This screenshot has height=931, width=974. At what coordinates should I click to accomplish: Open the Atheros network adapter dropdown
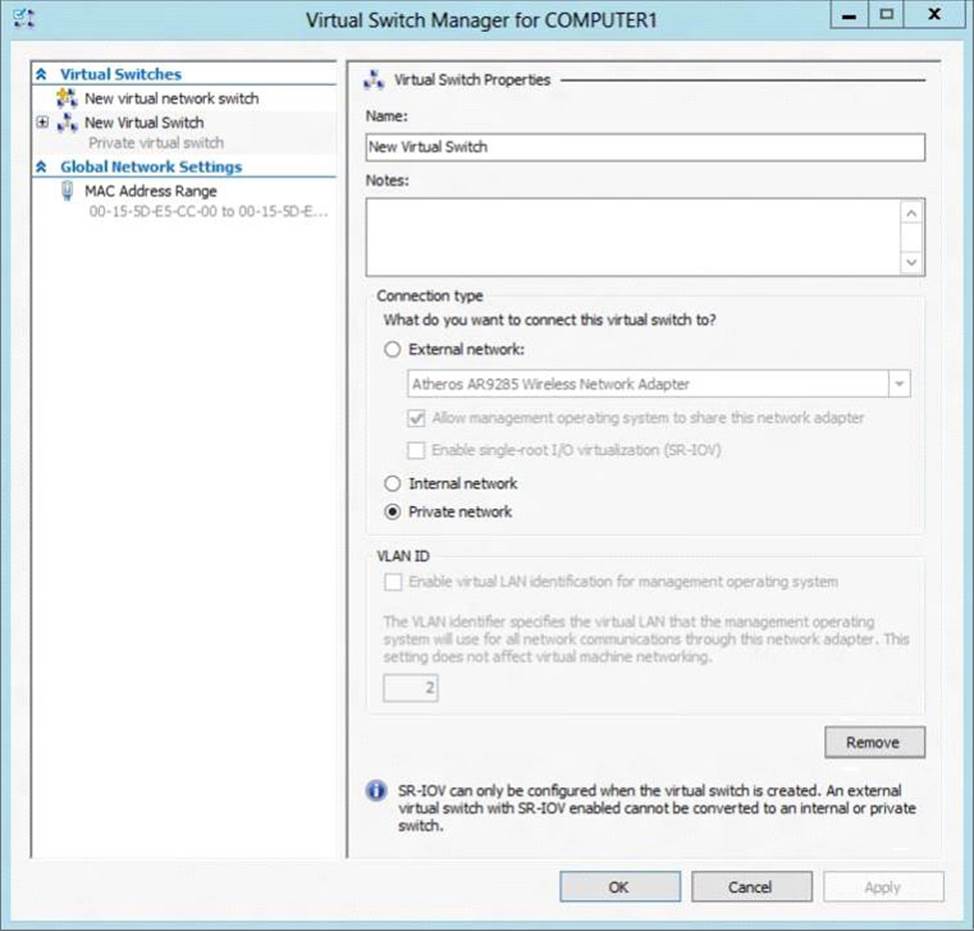click(x=899, y=384)
